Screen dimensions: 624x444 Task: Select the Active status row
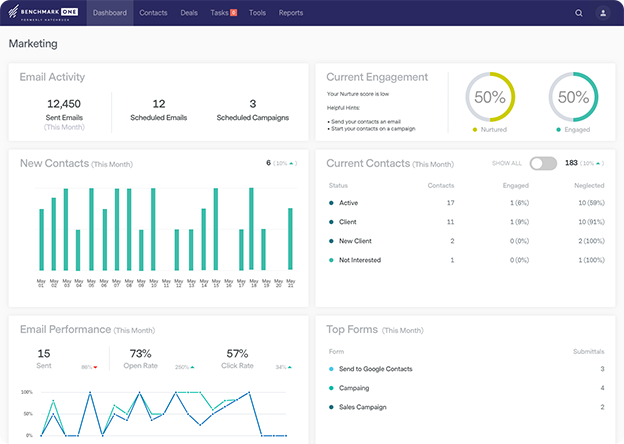(466, 203)
